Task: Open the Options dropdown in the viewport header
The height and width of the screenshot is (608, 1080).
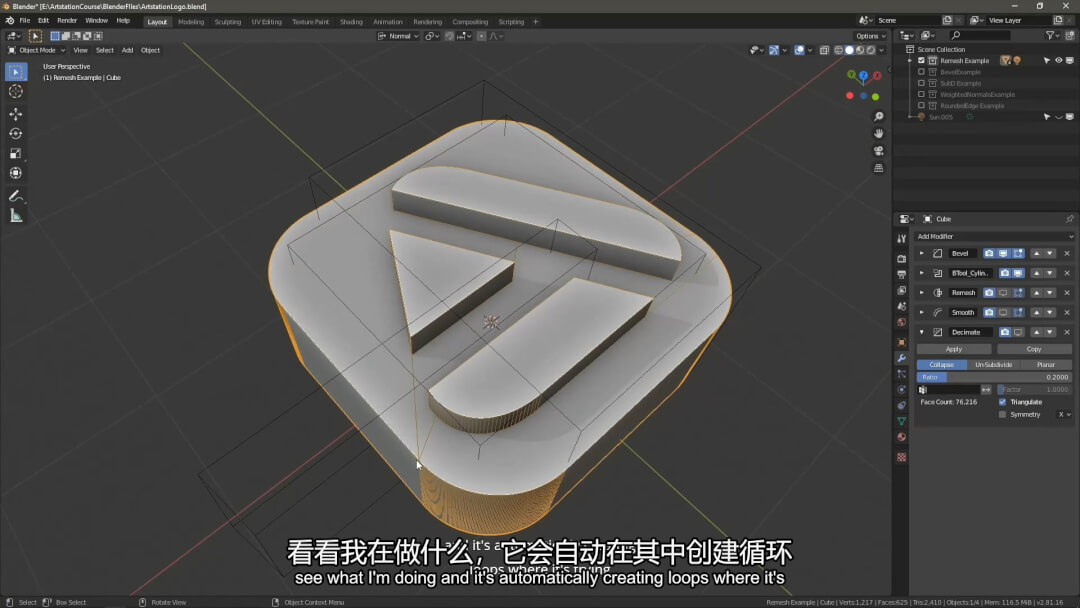Action: [870, 36]
